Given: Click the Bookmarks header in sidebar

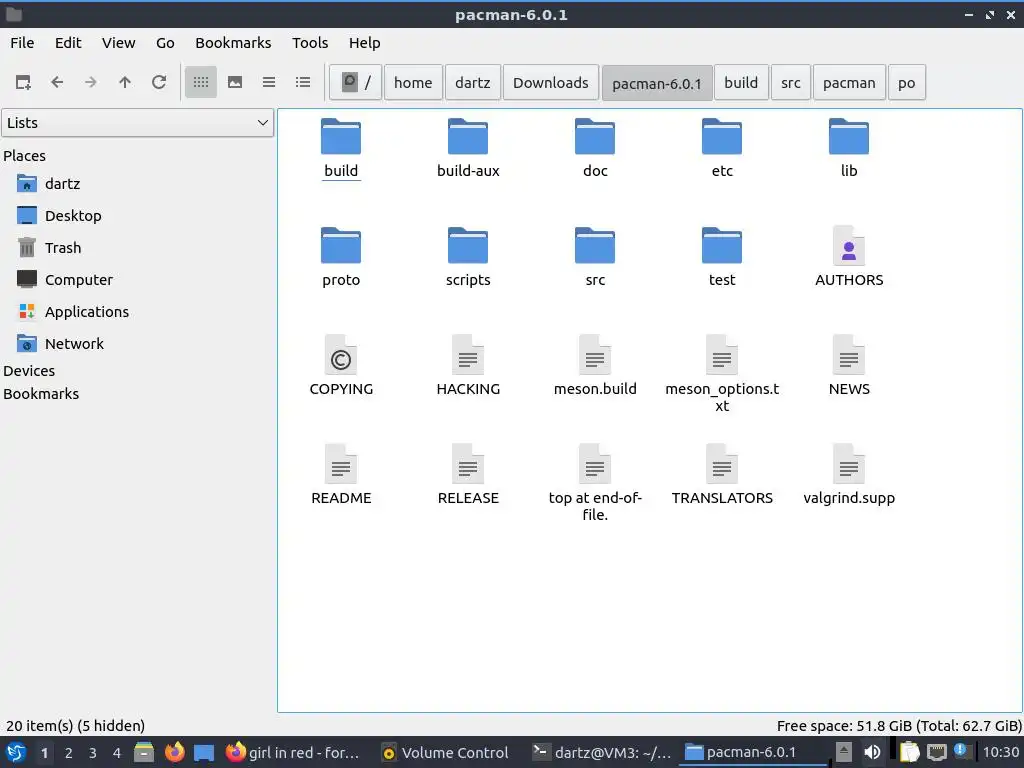Looking at the screenshot, I should (x=41, y=394).
